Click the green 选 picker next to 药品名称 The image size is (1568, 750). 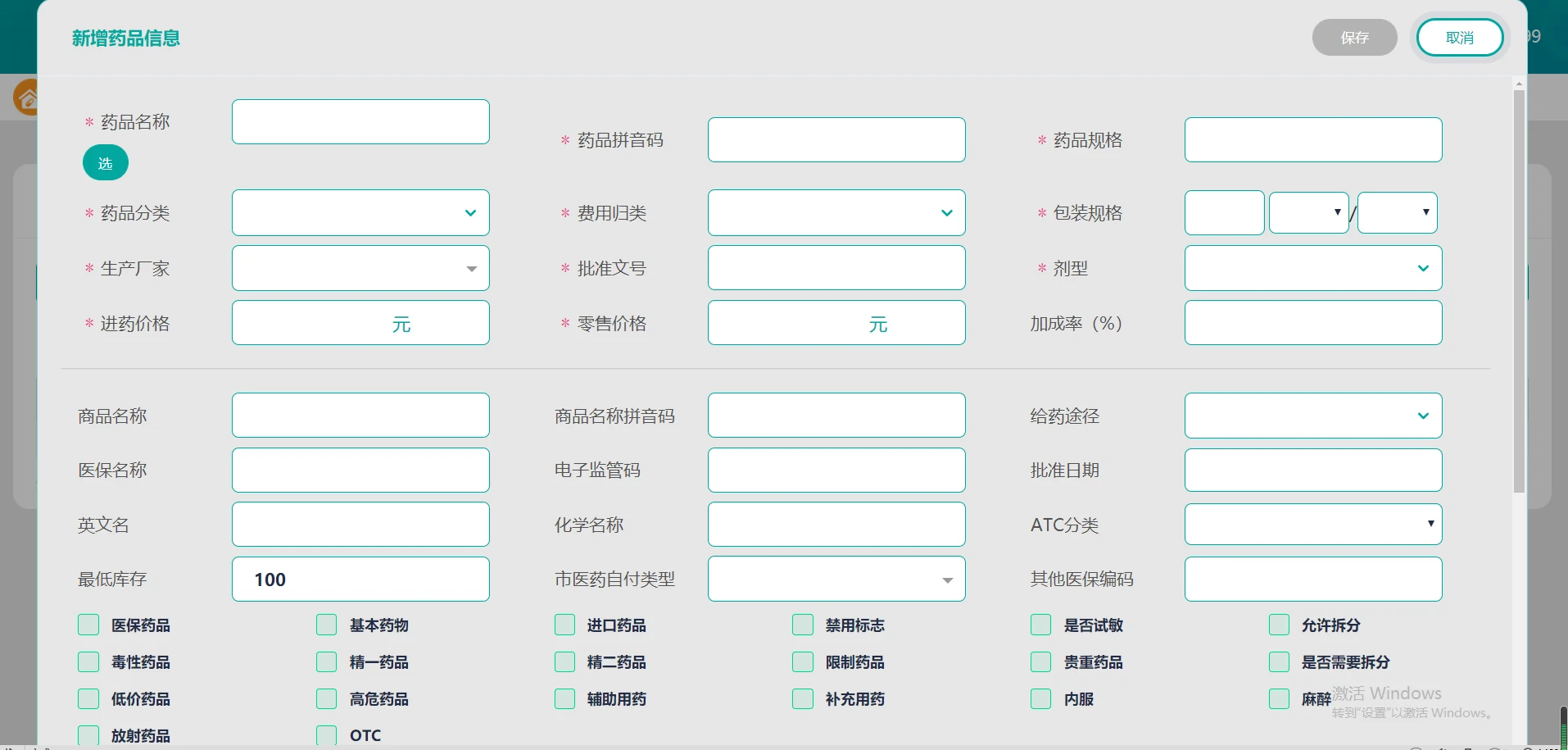(104, 162)
